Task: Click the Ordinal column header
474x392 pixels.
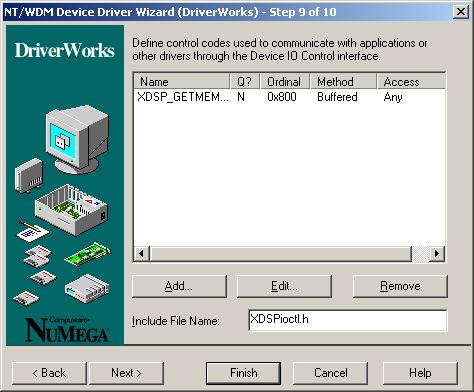Action: pos(285,82)
